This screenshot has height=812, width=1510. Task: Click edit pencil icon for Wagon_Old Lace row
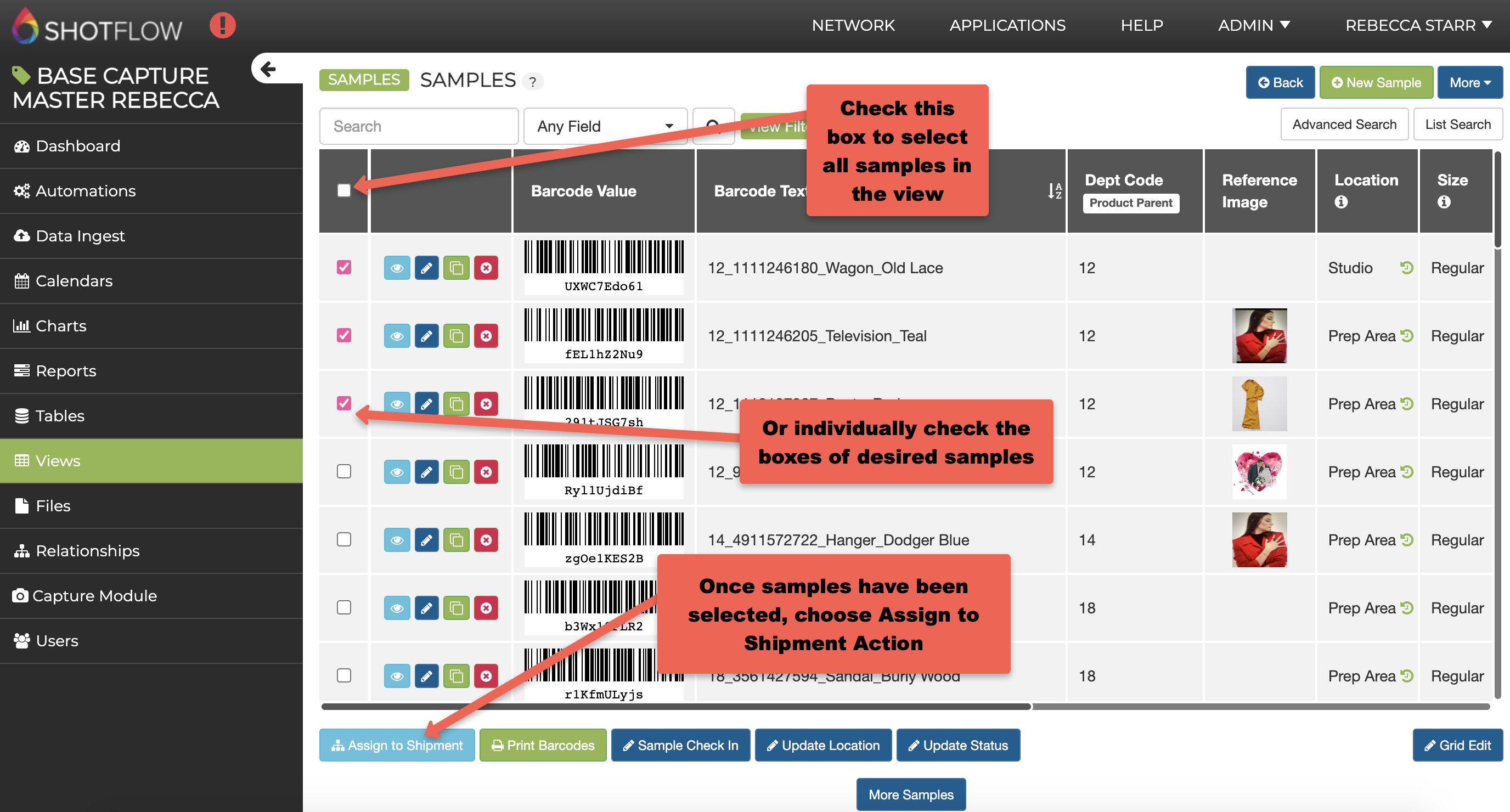(426, 268)
